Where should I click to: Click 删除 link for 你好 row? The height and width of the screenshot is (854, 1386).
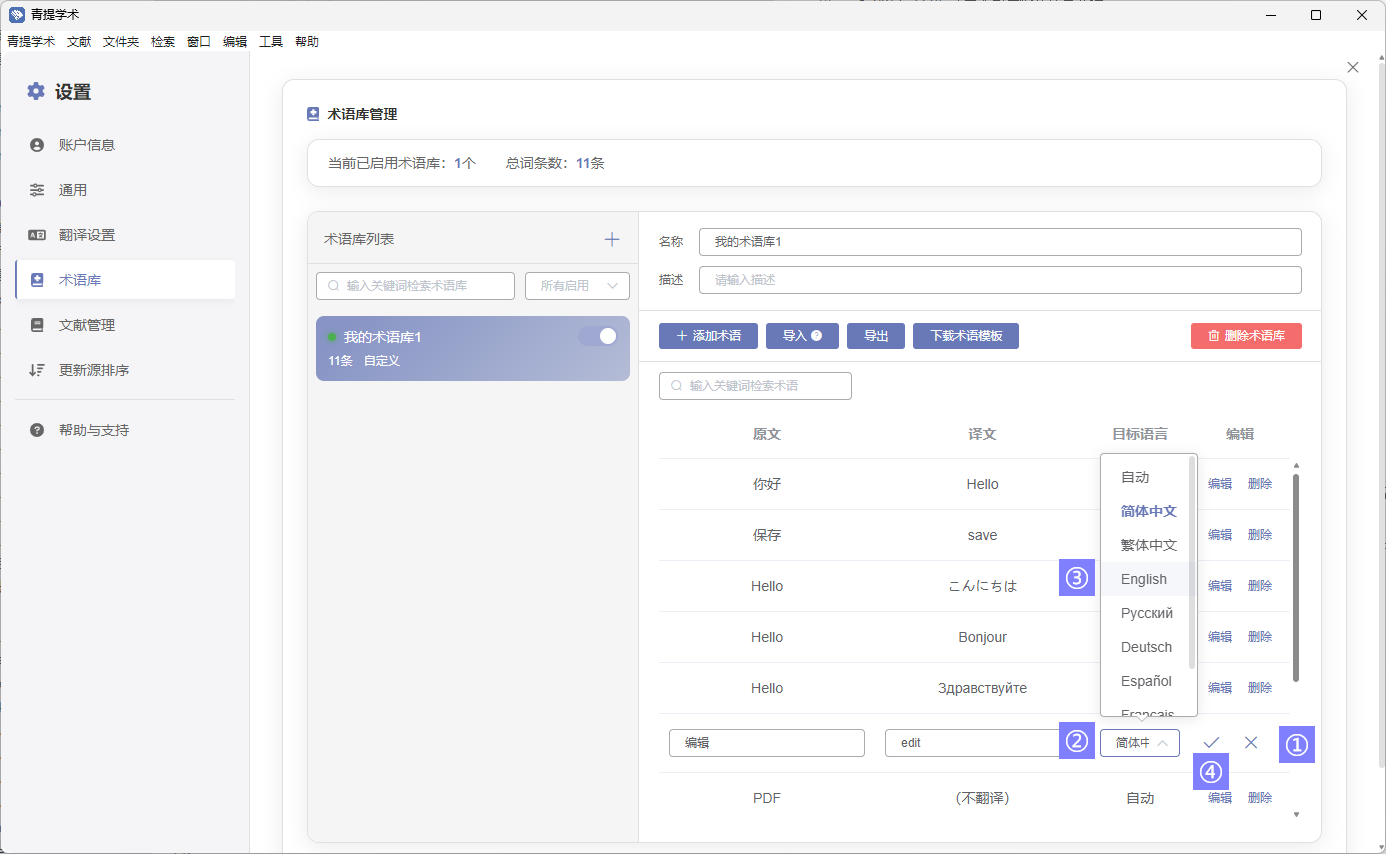click(1259, 484)
